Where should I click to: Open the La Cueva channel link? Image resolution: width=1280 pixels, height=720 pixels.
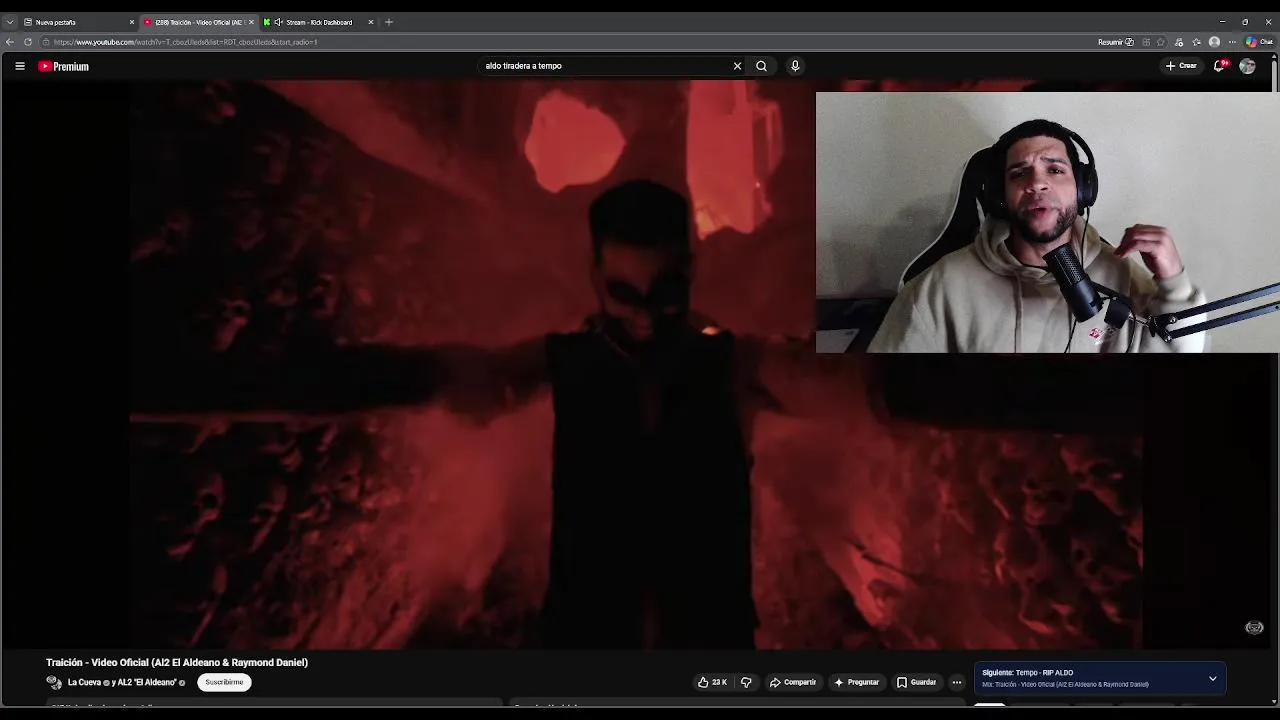[84, 682]
